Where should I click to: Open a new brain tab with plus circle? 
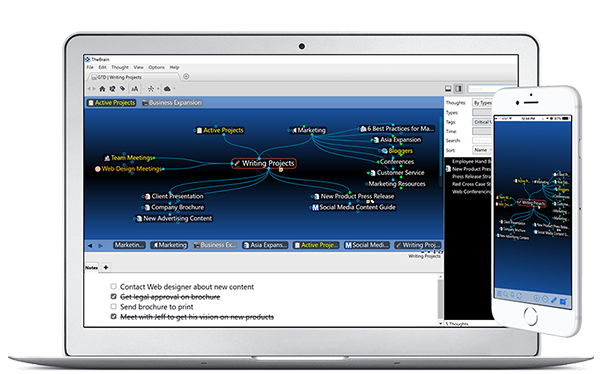click(x=186, y=76)
